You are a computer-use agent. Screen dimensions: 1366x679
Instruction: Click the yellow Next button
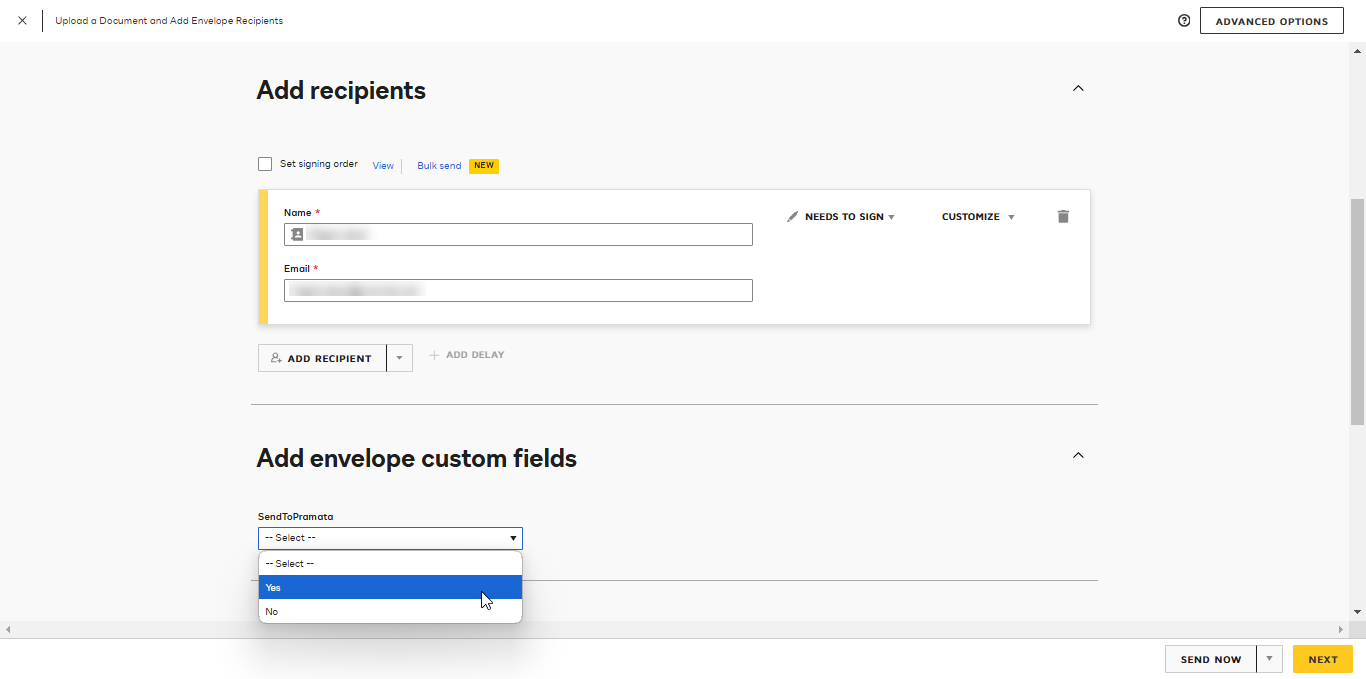pyautogui.click(x=1322, y=659)
